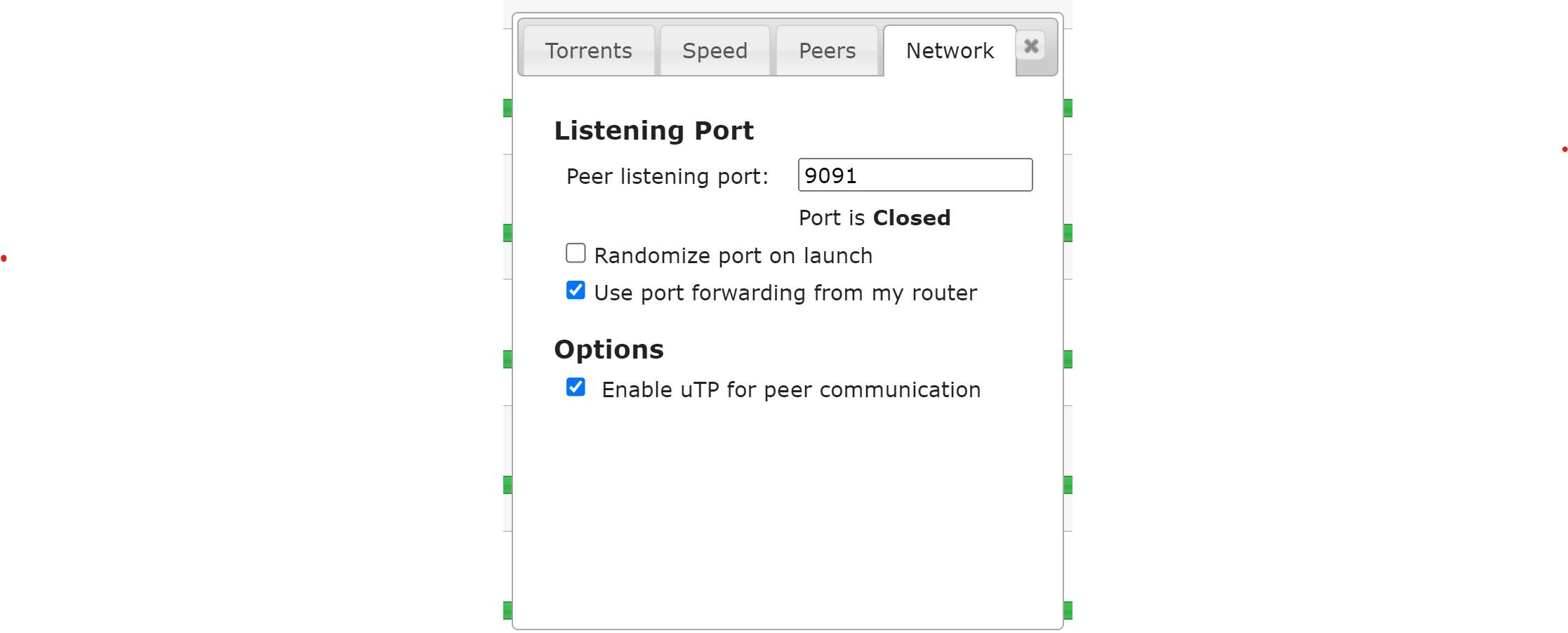Viewport: 1568px width, 633px height.
Task: Focus the Peer listening port field
Action: [x=915, y=175]
